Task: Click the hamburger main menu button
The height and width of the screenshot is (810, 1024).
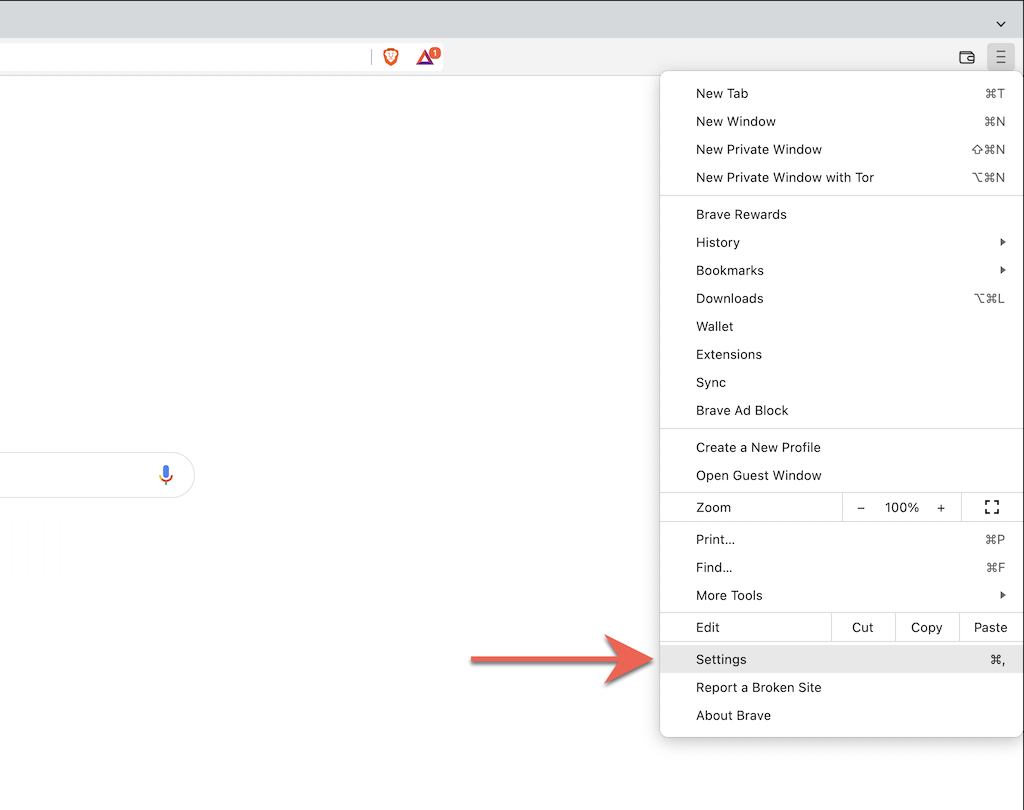Action: coord(1000,58)
